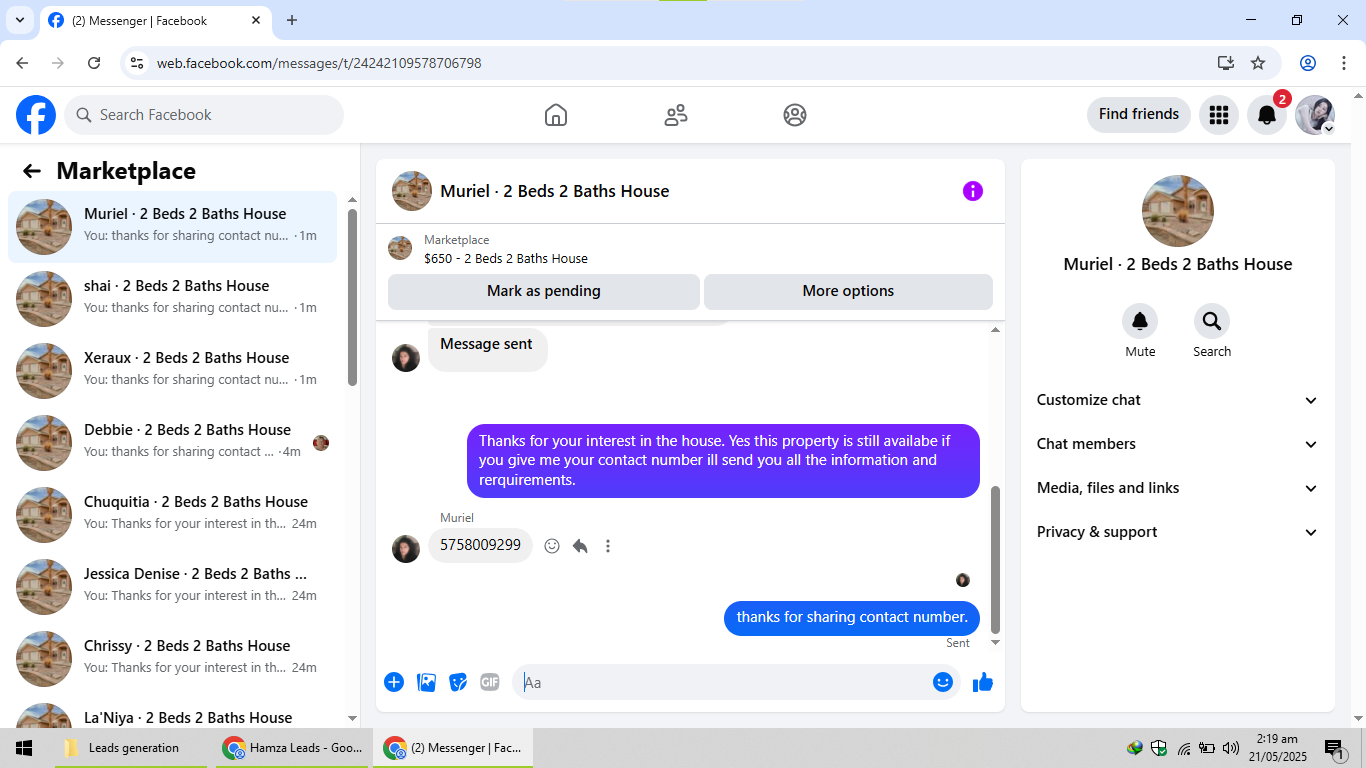Search the conversation using the magnifier icon
The height and width of the screenshot is (768, 1366).
(1212, 321)
